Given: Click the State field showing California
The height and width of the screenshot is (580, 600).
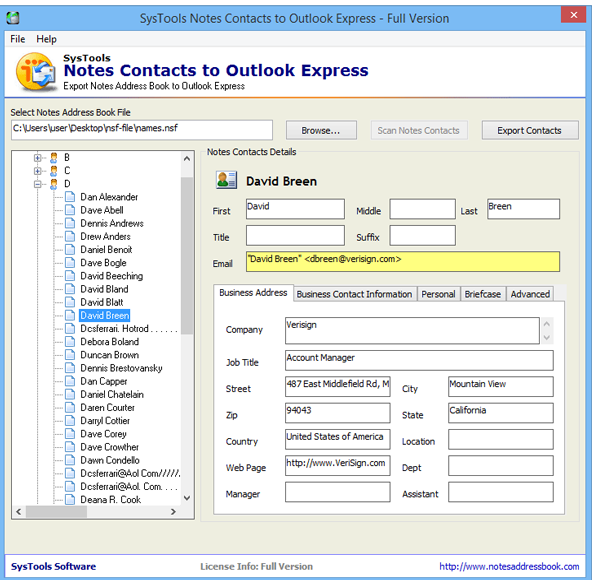Looking at the screenshot, I should point(501,413).
